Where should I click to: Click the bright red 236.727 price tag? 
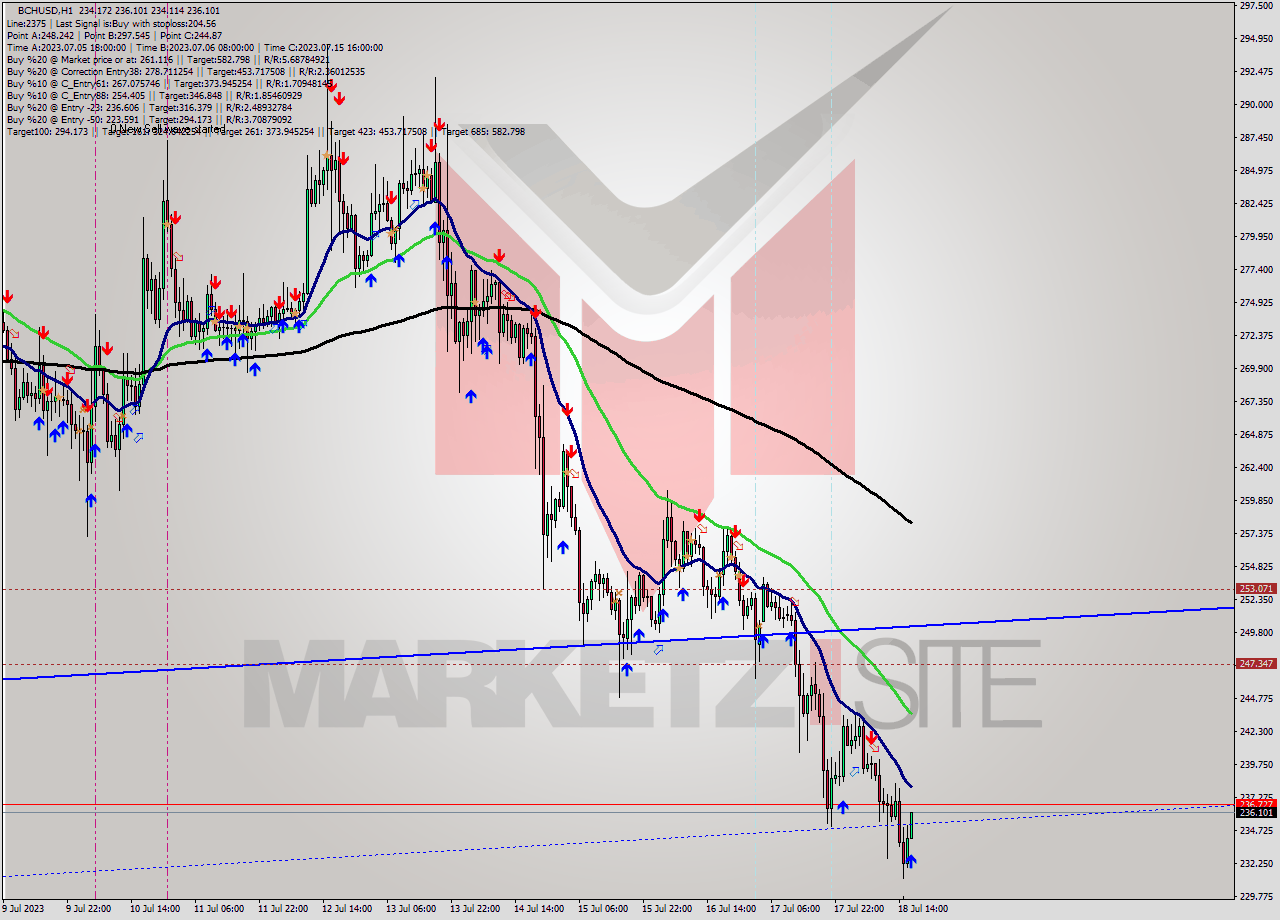[1255, 803]
